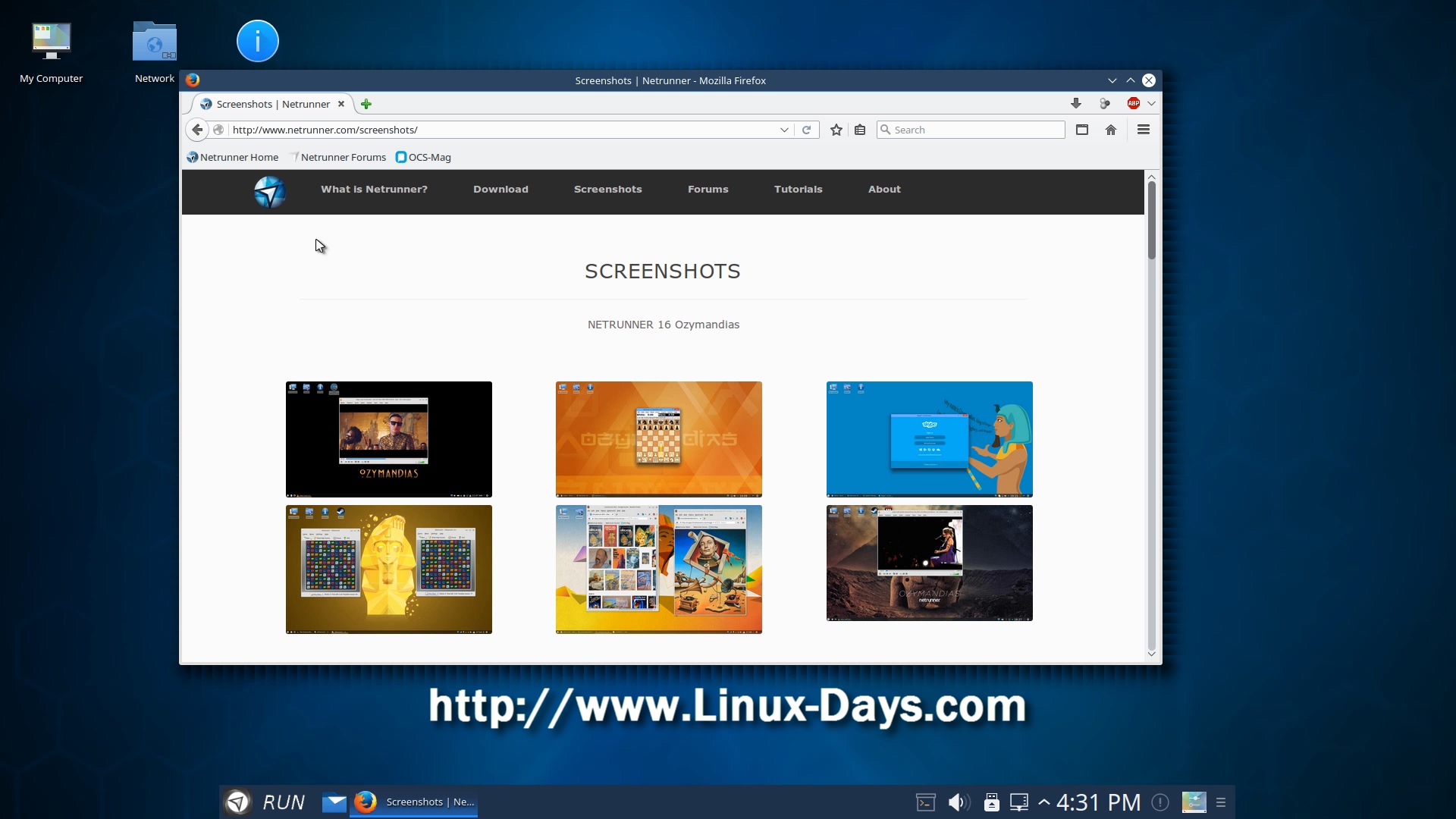Click the scrollbar down arrow
This screenshot has height=819, width=1456.
pyautogui.click(x=1151, y=654)
